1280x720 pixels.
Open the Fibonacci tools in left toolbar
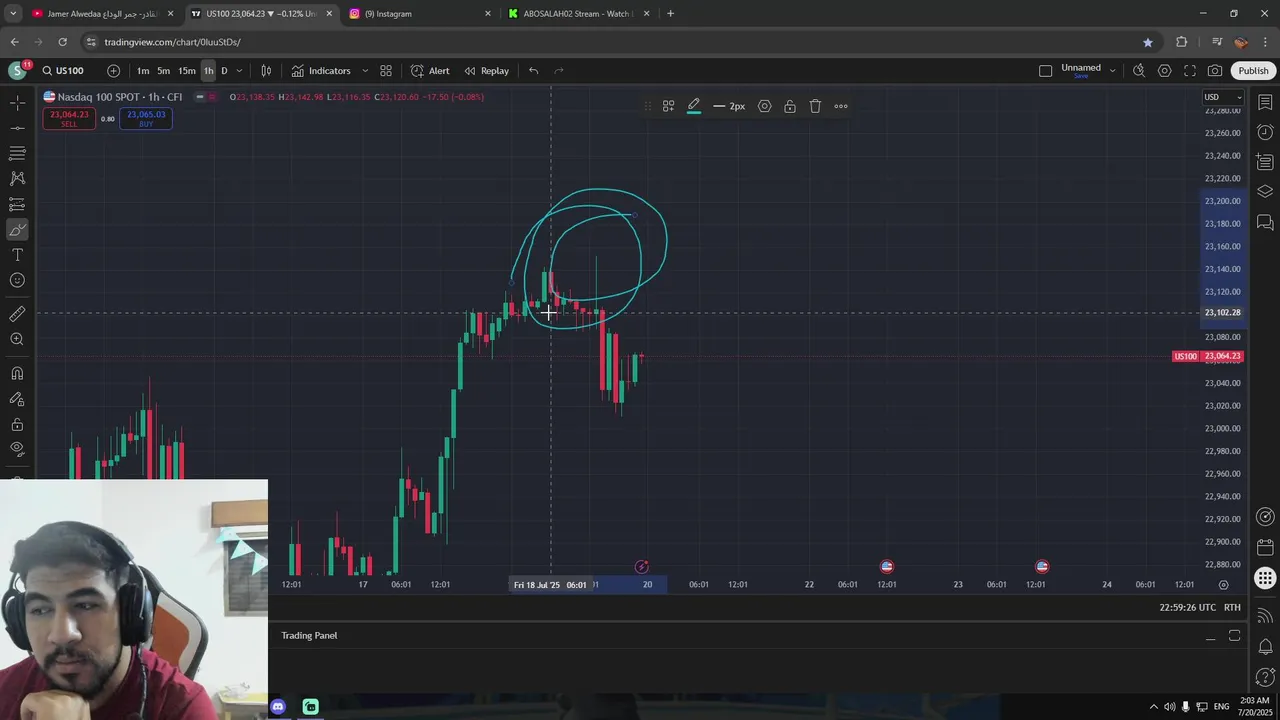pyautogui.click(x=17, y=153)
